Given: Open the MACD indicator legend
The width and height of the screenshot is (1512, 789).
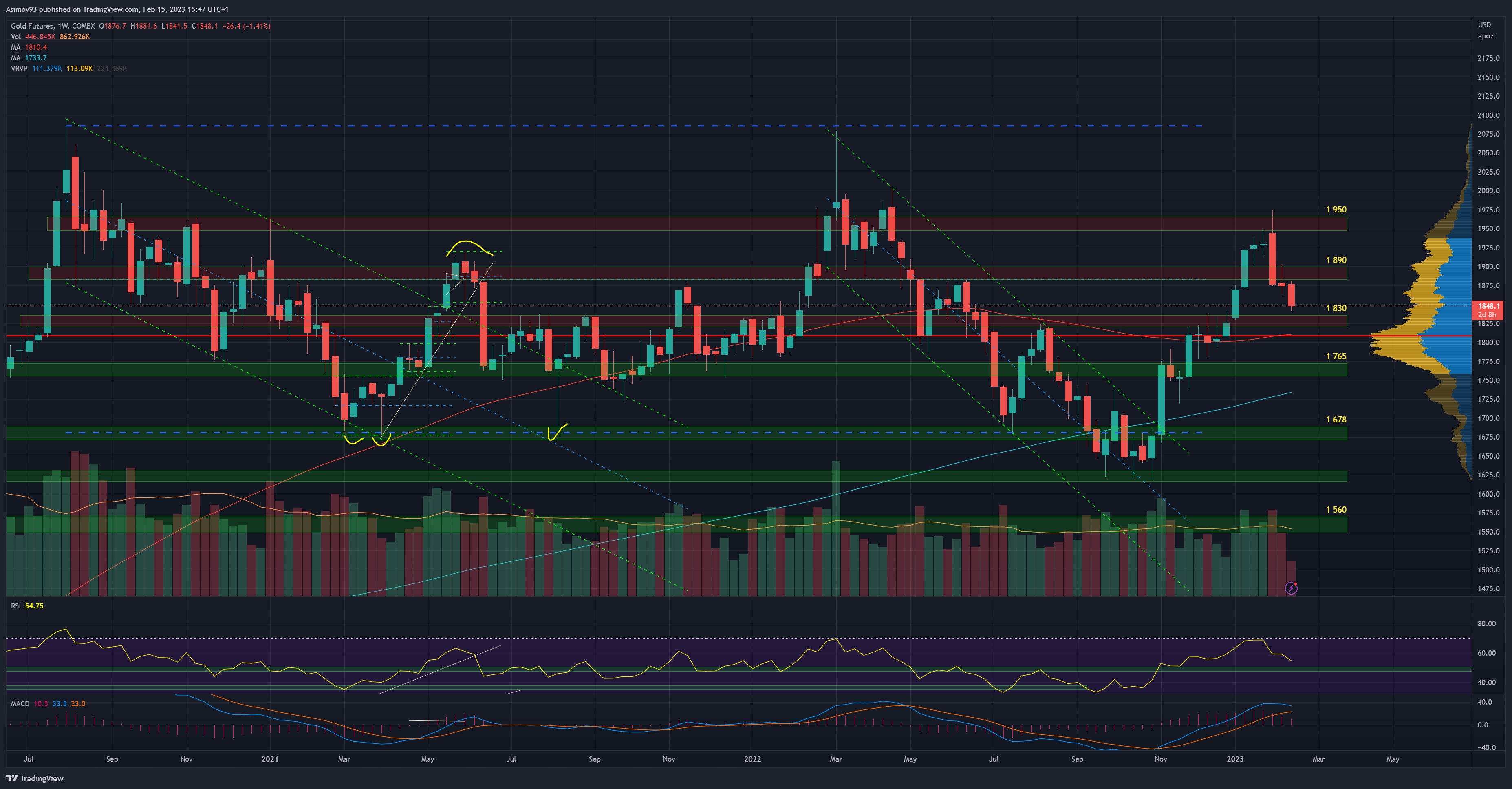Looking at the screenshot, I should [x=20, y=703].
